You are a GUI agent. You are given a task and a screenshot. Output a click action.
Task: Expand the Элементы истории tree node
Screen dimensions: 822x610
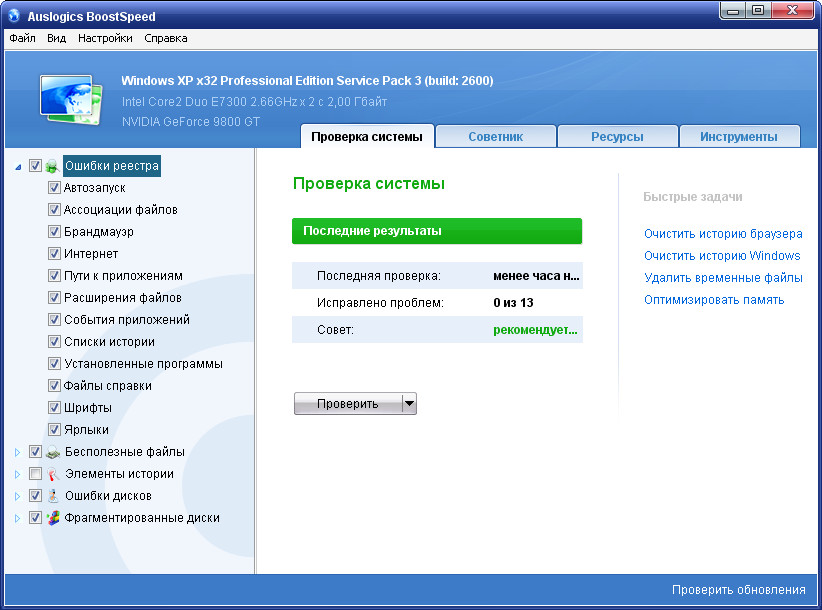pos(17,474)
